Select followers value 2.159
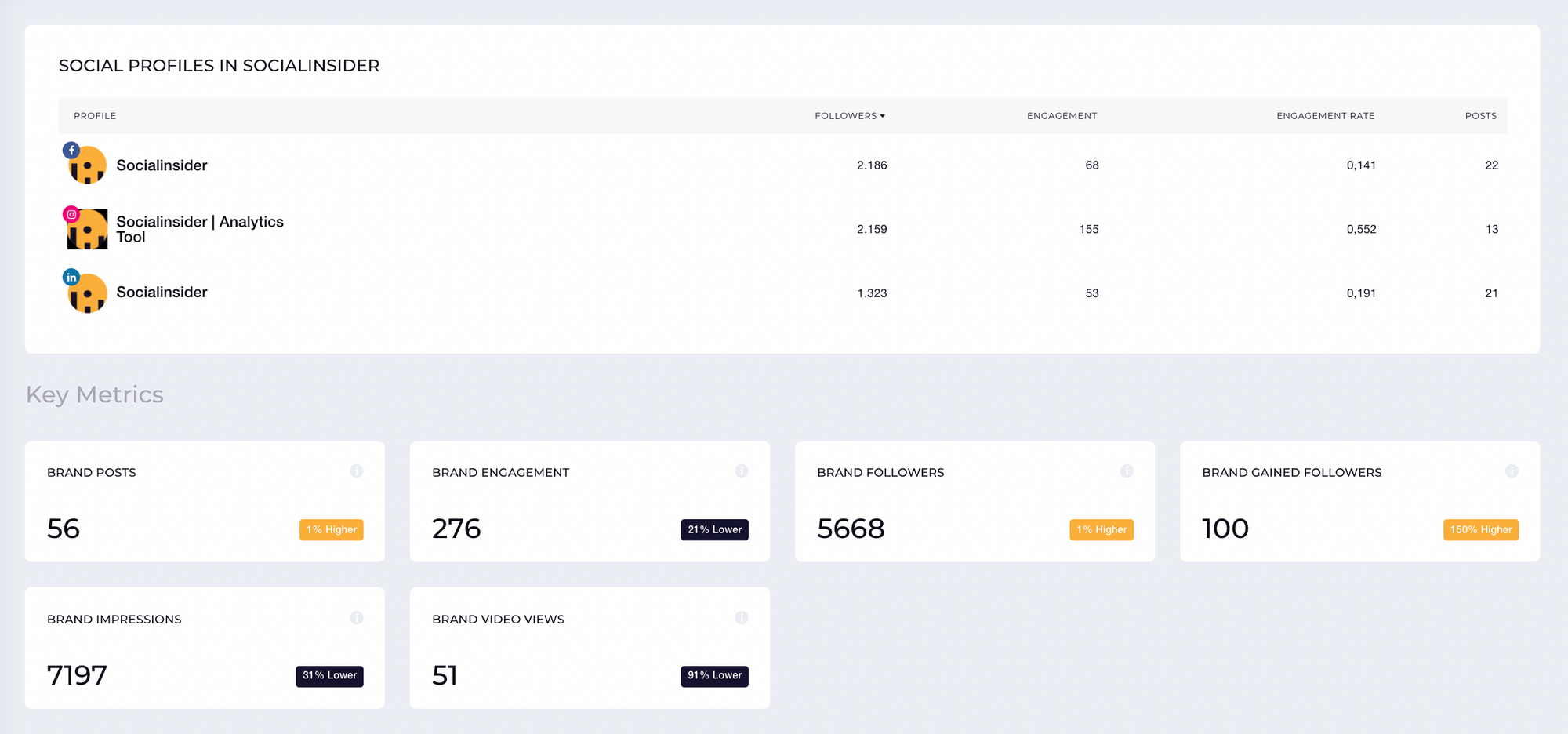The image size is (1568, 734). 872,230
